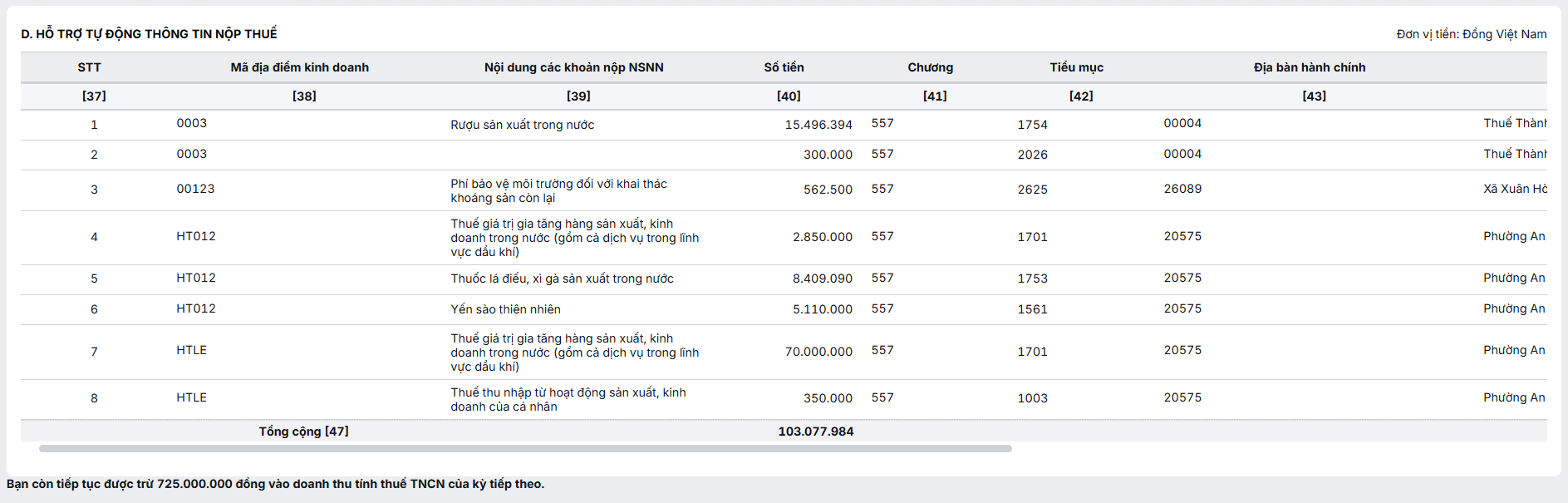Select the 'Rượu sản xuất trong nước' cell
This screenshot has width=1568, height=503.
pos(523,125)
